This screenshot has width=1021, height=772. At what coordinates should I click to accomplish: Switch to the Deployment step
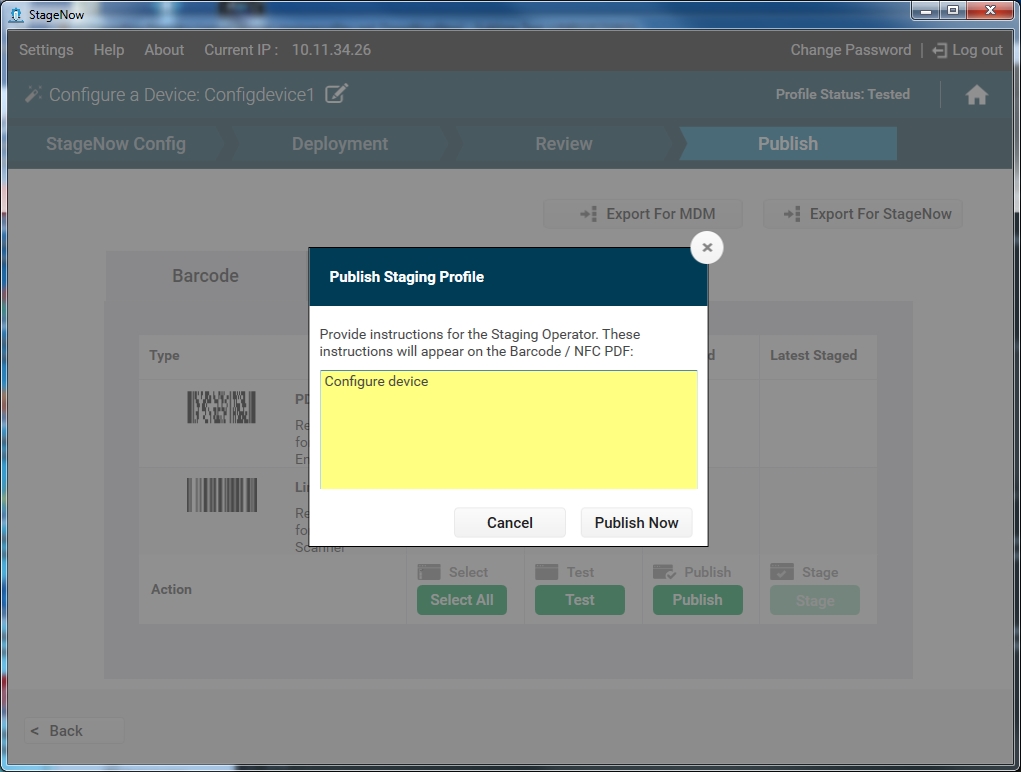tap(340, 144)
